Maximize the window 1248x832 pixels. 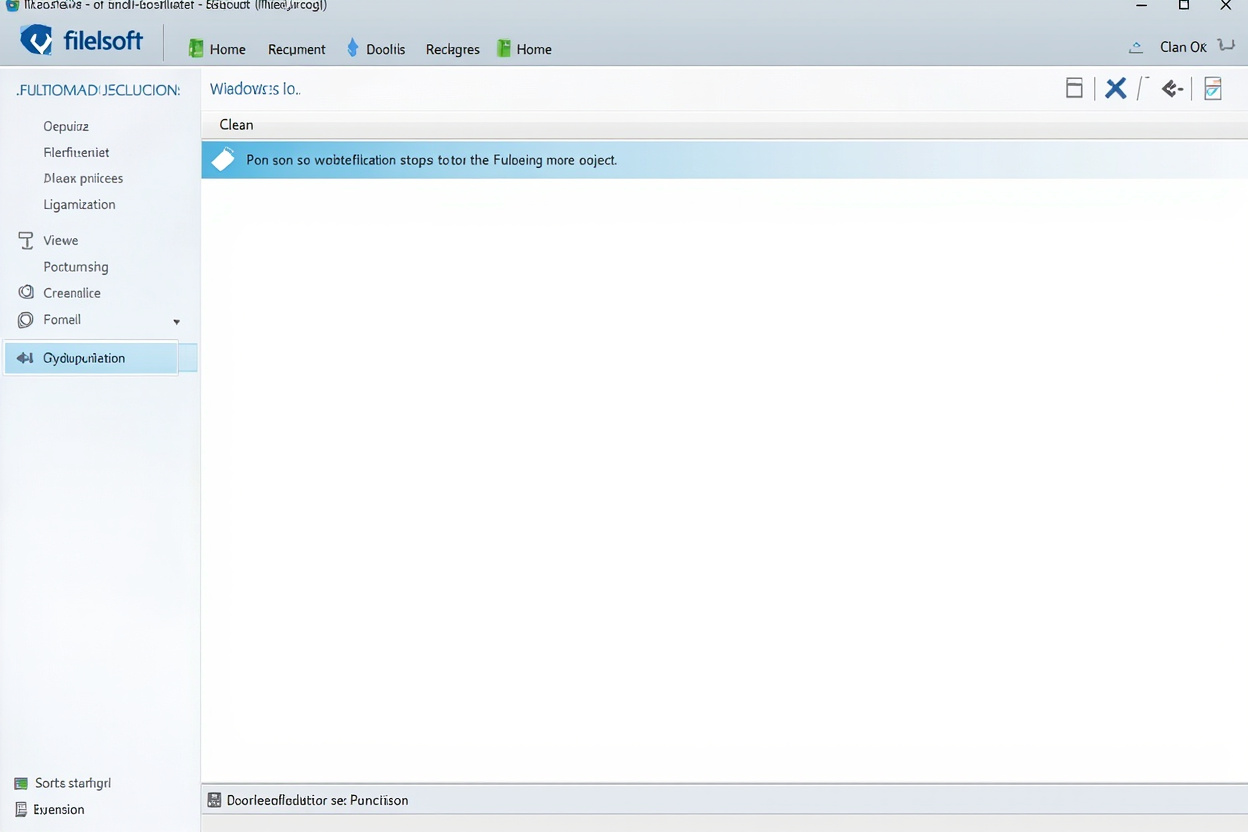(x=1184, y=6)
